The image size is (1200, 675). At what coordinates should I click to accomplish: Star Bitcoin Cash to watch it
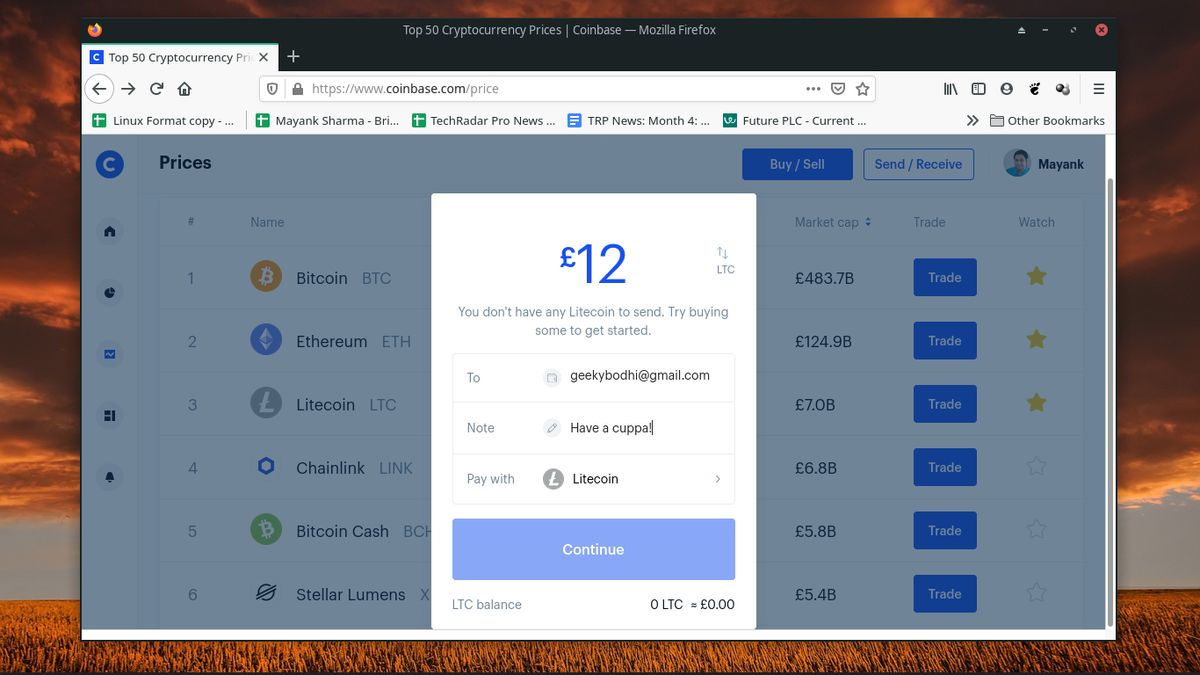1036,530
